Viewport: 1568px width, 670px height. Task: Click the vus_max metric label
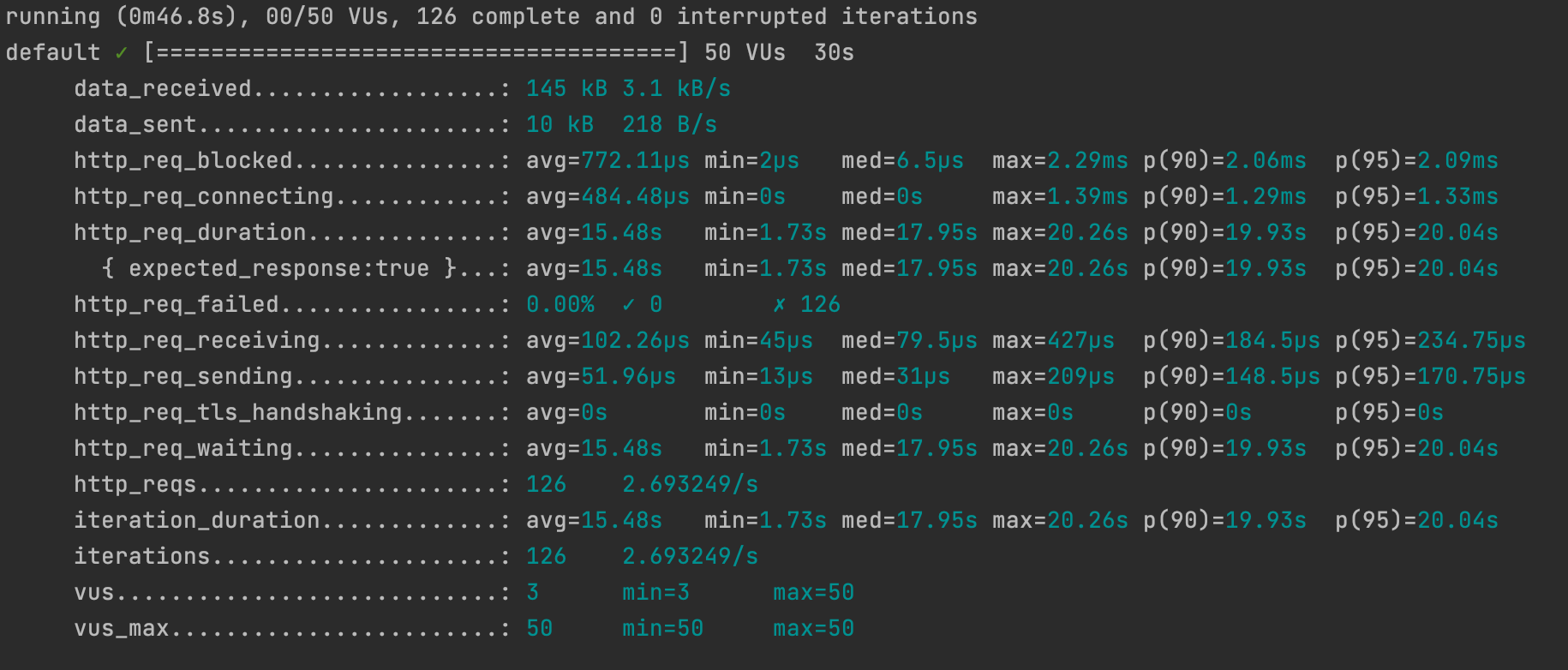point(122,629)
